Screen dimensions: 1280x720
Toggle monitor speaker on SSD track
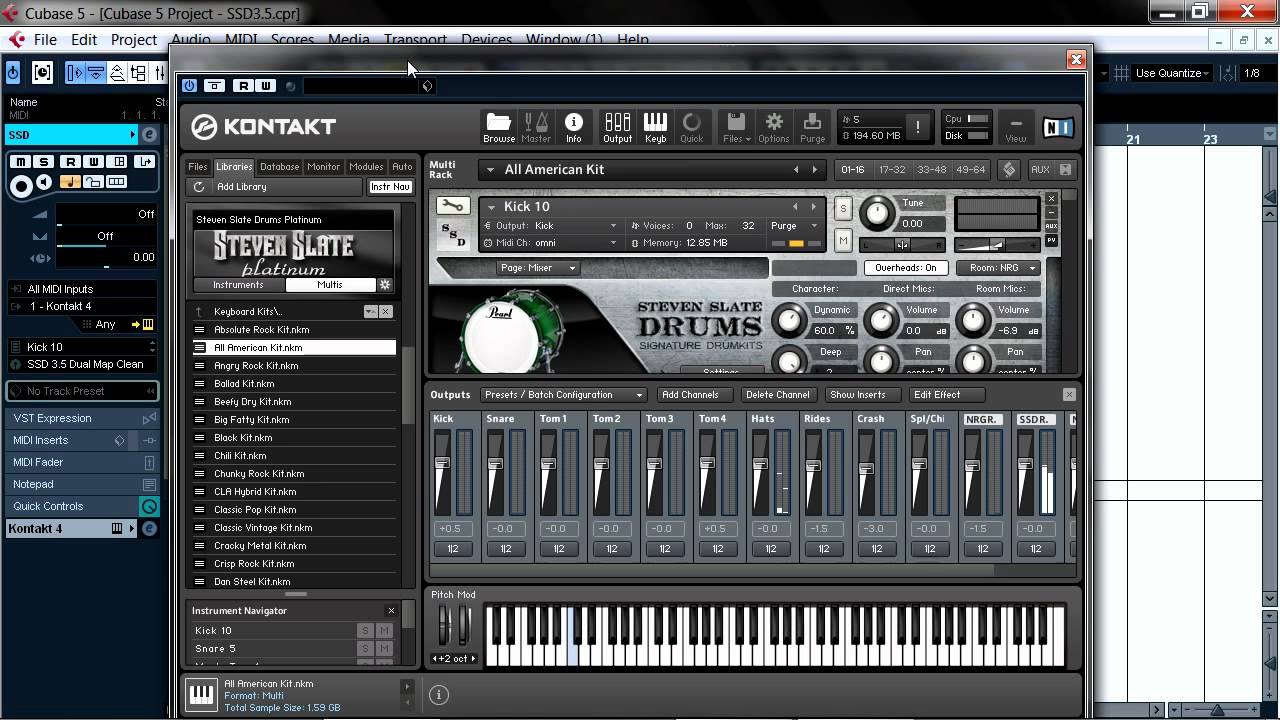coord(44,182)
